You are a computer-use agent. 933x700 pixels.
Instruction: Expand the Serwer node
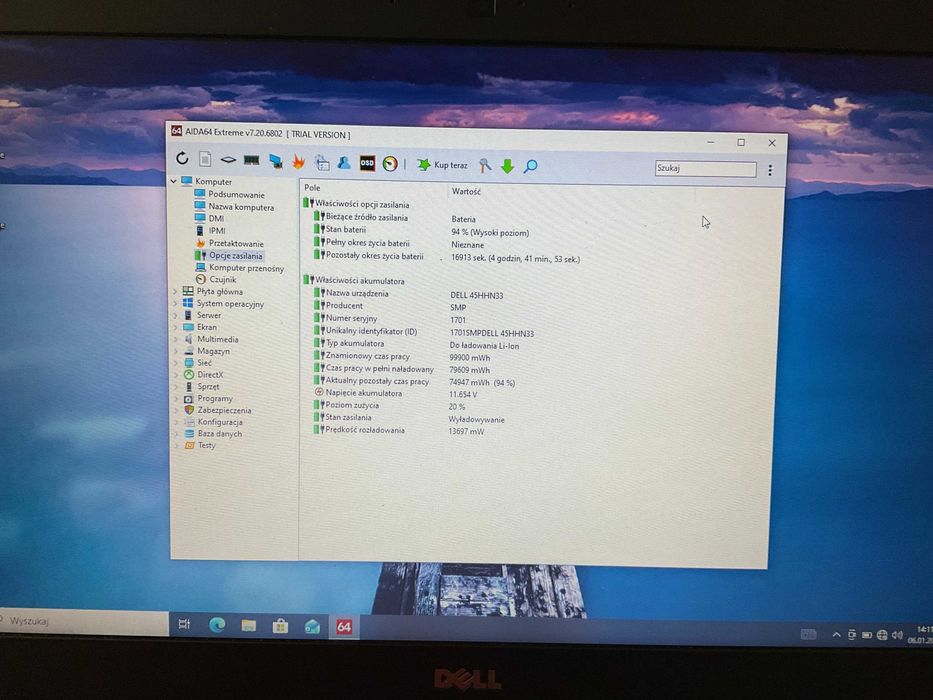coord(175,315)
